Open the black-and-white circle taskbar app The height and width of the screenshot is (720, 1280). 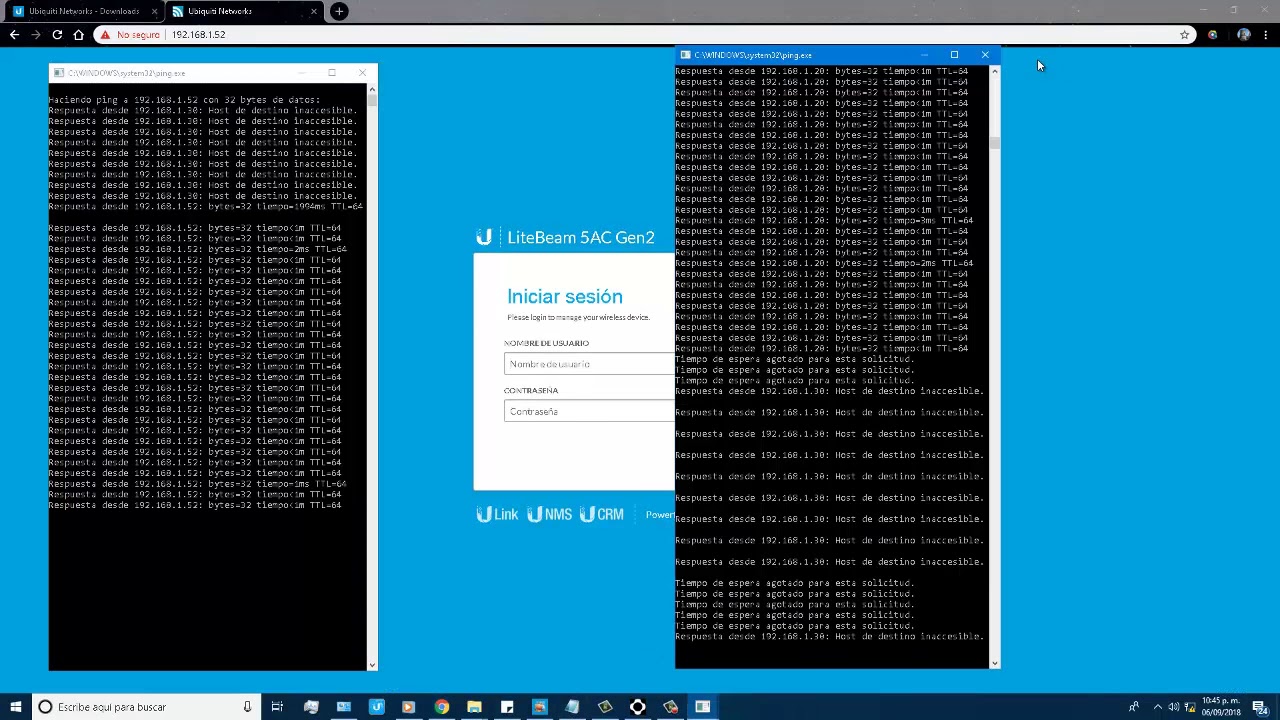[637, 707]
